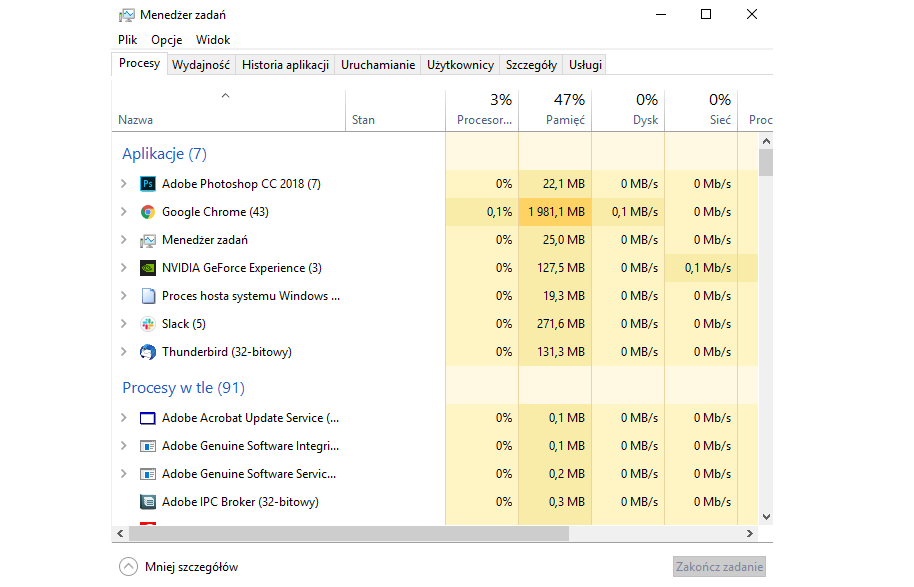Select the Google Chrome (43) row name
914x587 pixels.
tap(215, 212)
